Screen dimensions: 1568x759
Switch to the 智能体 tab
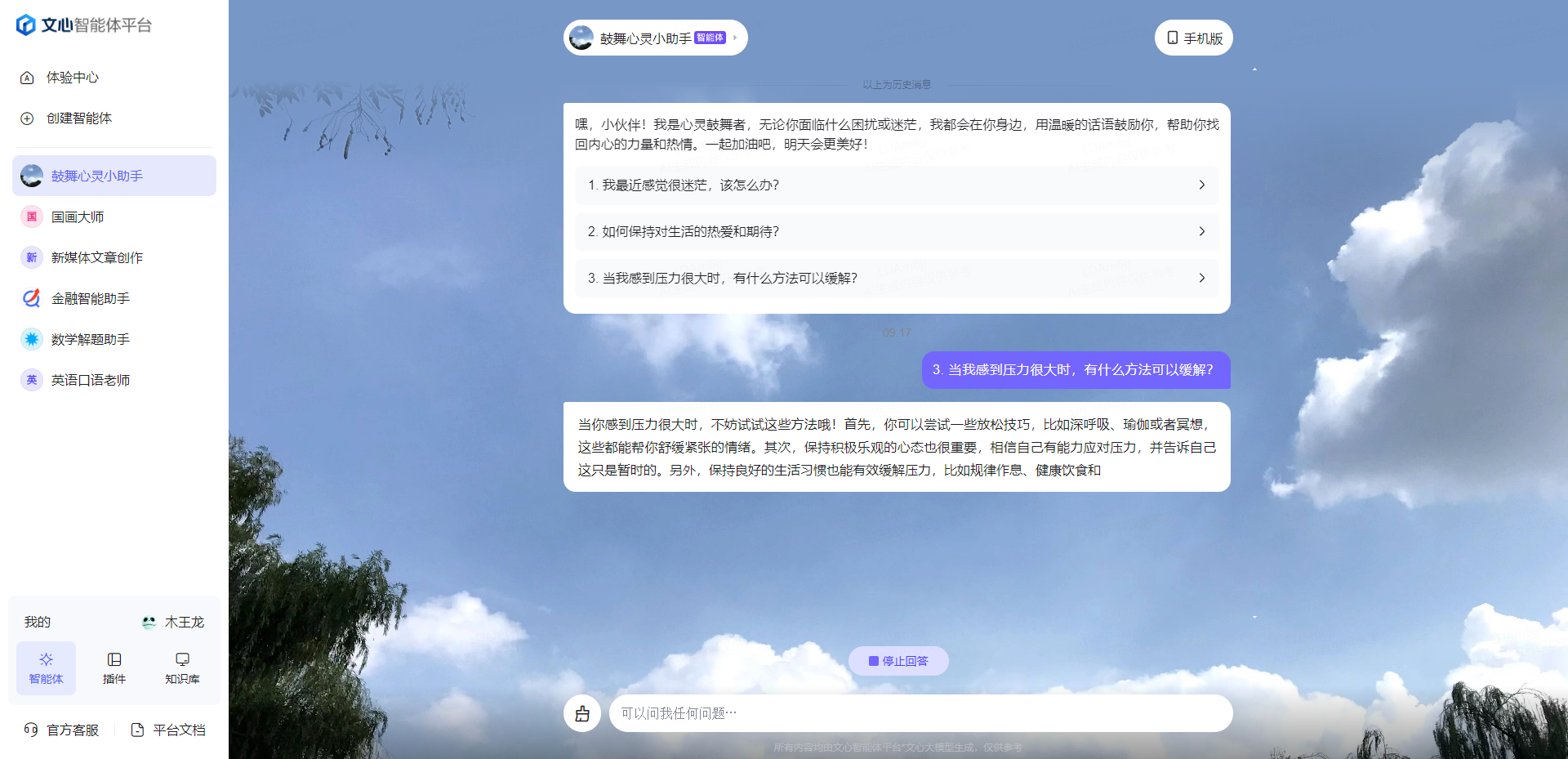point(46,668)
